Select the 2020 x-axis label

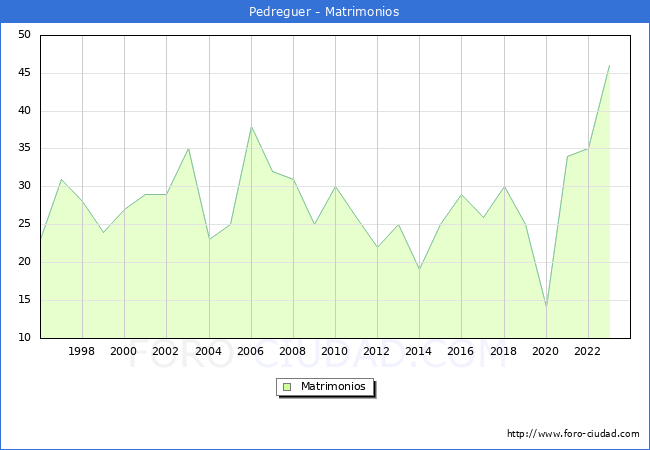pyautogui.click(x=546, y=351)
